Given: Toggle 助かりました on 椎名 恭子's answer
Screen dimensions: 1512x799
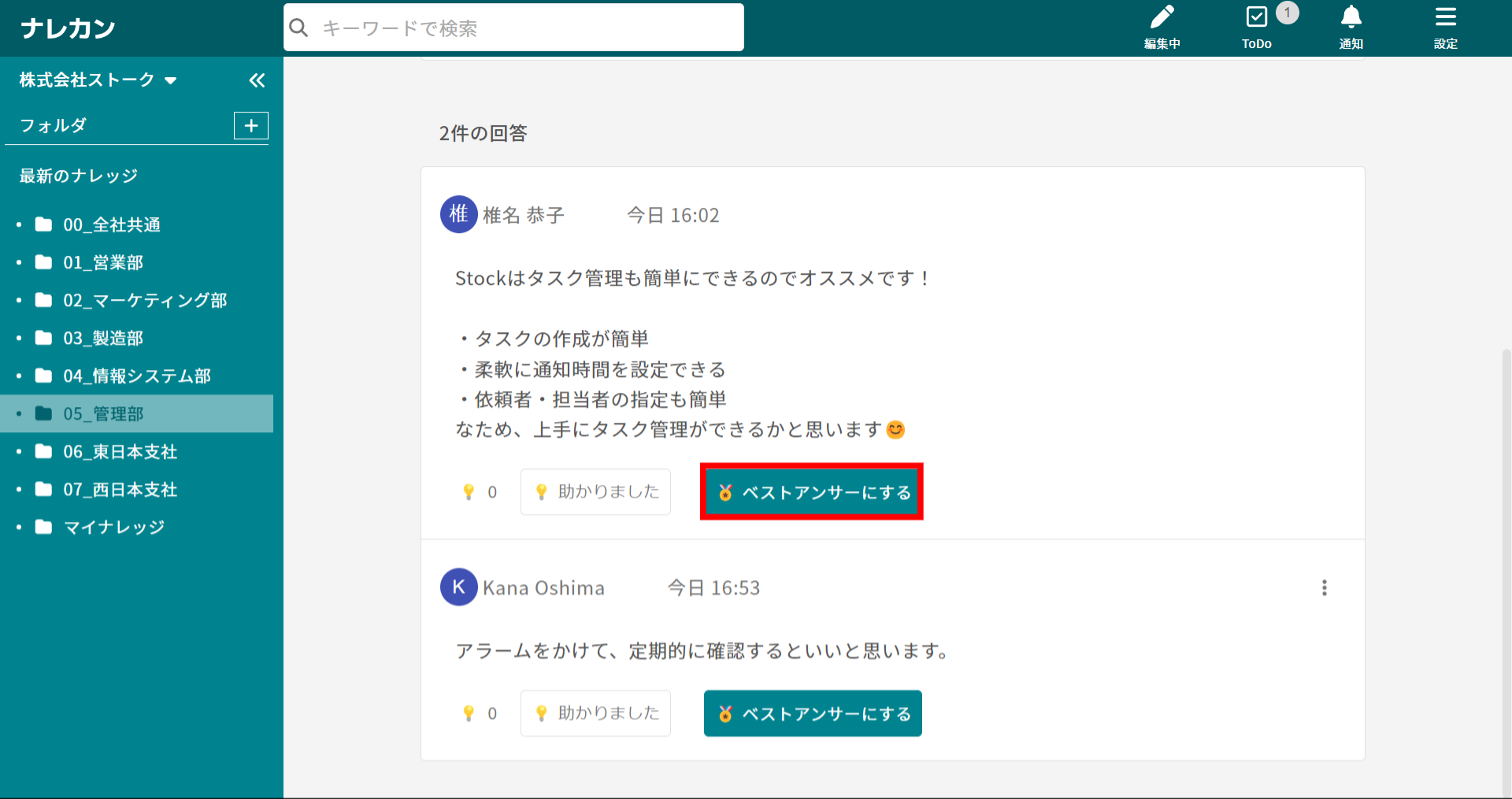Looking at the screenshot, I should pos(595,492).
